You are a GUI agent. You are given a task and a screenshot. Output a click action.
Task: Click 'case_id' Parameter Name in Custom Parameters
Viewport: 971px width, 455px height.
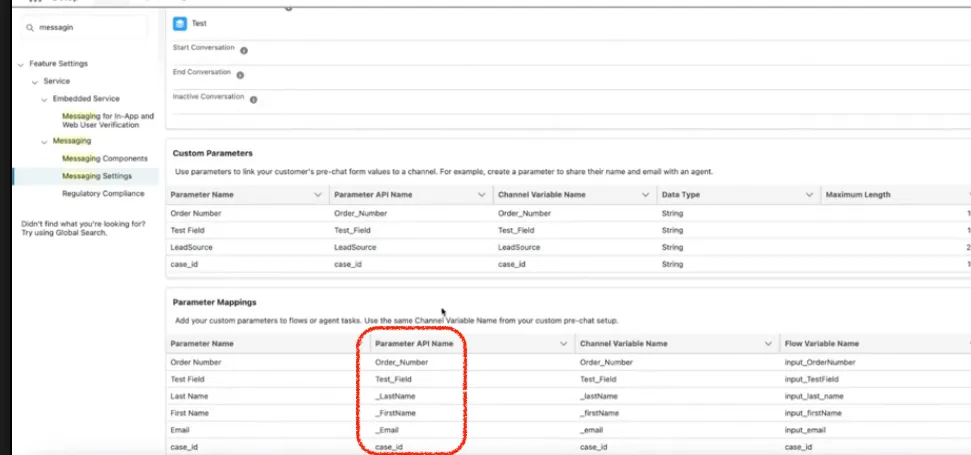pos(184,264)
